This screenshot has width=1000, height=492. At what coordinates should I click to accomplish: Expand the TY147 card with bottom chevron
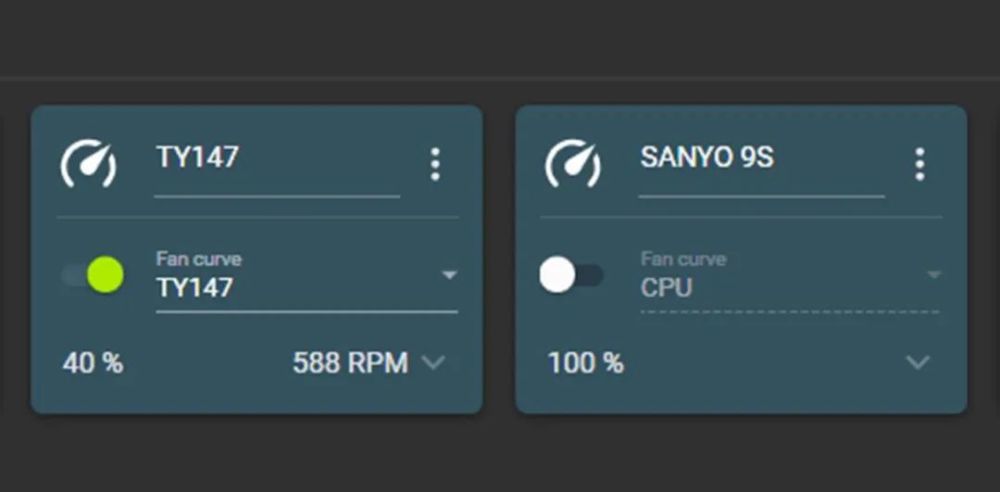pos(433,362)
